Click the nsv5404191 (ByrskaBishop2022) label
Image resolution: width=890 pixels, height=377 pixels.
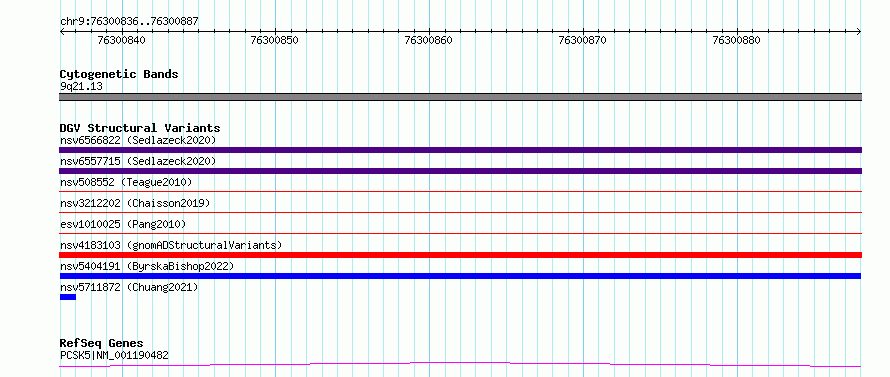coord(147,266)
